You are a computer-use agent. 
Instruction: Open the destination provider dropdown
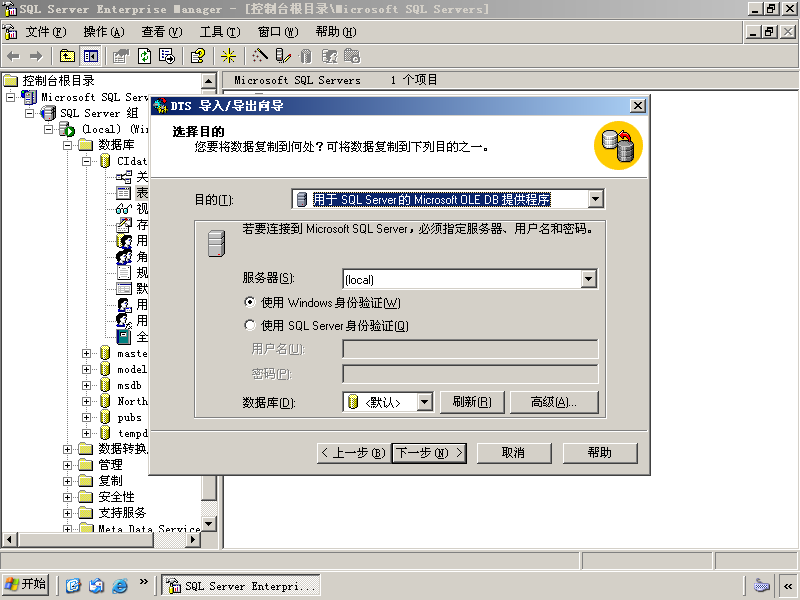(x=595, y=199)
